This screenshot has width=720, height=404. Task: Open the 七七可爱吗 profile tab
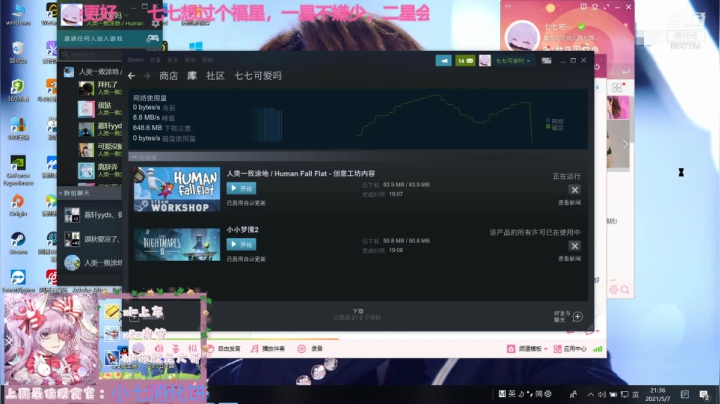coord(258,76)
